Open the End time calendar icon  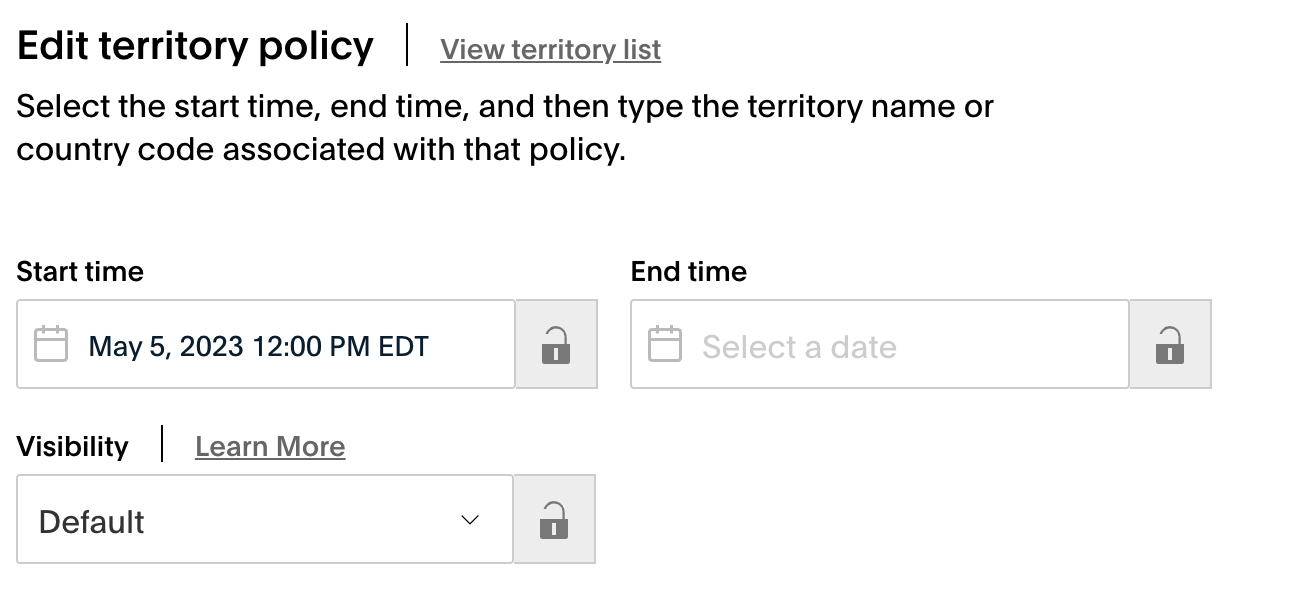[x=665, y=345]
